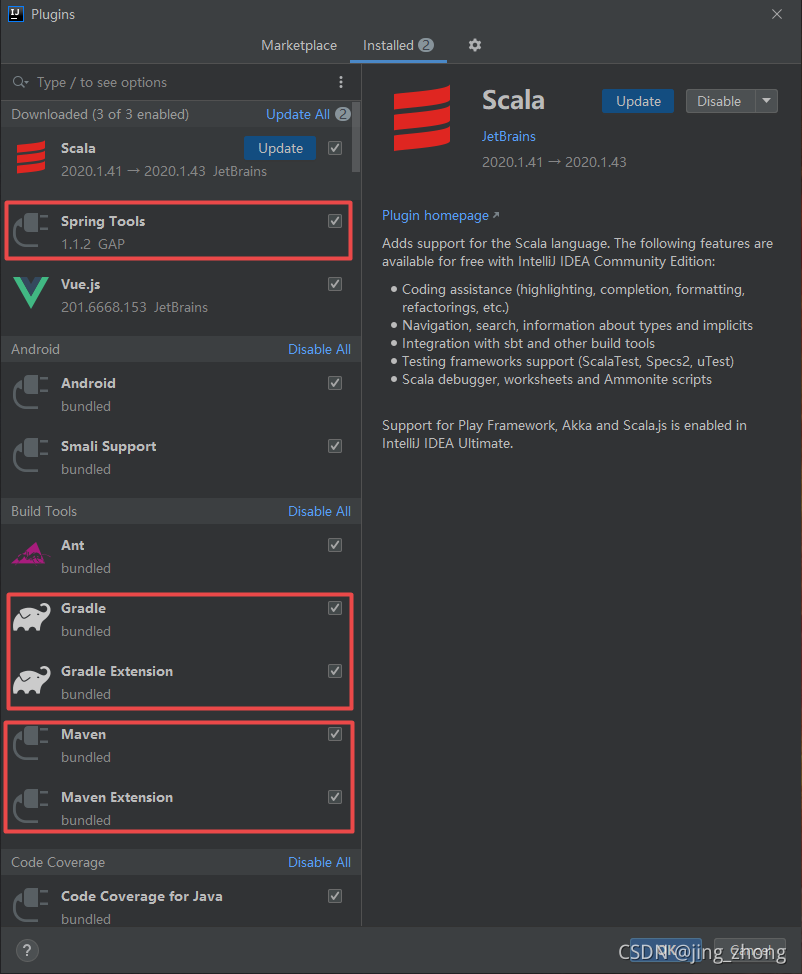The width and height of the screenshot is (802, 974).
Task: Click Update All link
Action: point(298,114)
